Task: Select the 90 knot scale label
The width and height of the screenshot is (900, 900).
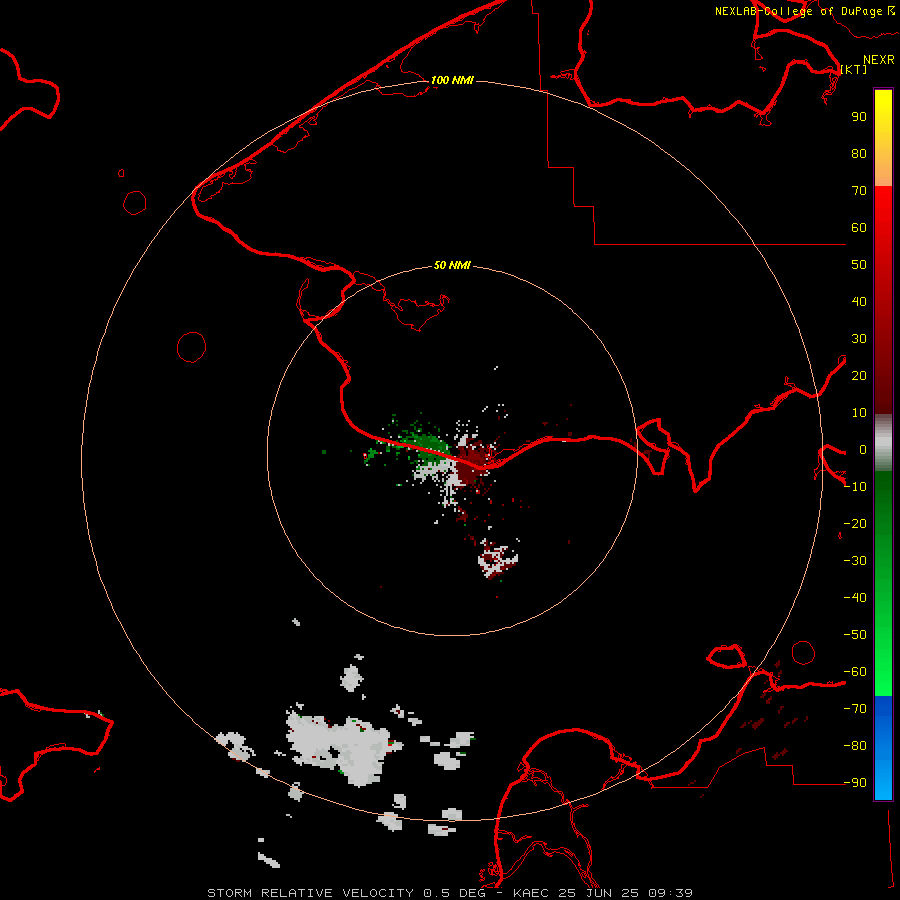Action: [x=859, y=117]
